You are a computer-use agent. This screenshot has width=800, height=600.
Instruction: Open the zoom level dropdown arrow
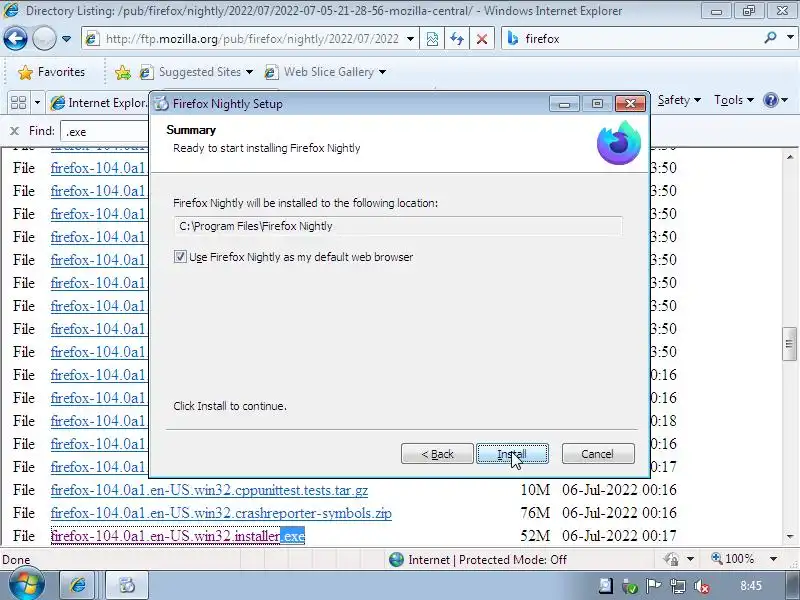click(773, 559)
